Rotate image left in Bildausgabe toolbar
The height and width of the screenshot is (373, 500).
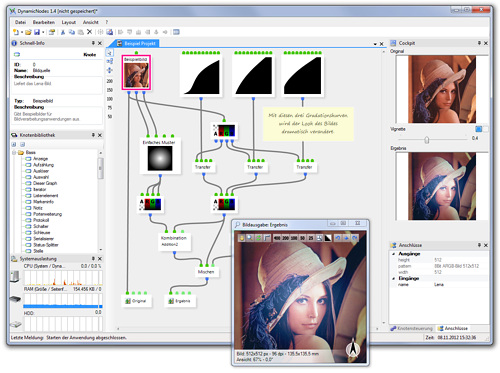[338, 238]
